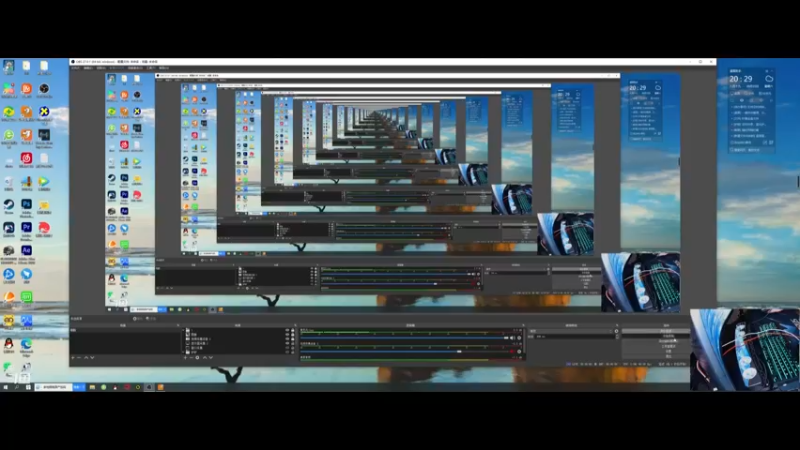800x450 pixels.
Task: Move source up with Sources panel arrow
Action: (205, 358)
